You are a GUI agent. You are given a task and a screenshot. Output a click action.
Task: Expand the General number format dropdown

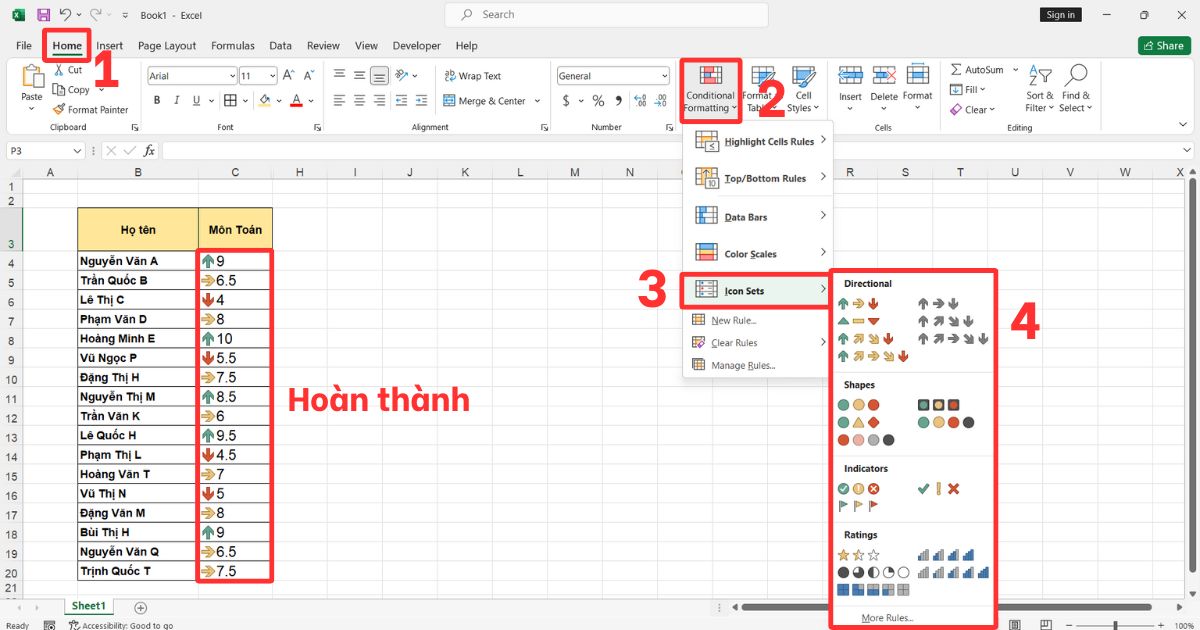[664, 76]
